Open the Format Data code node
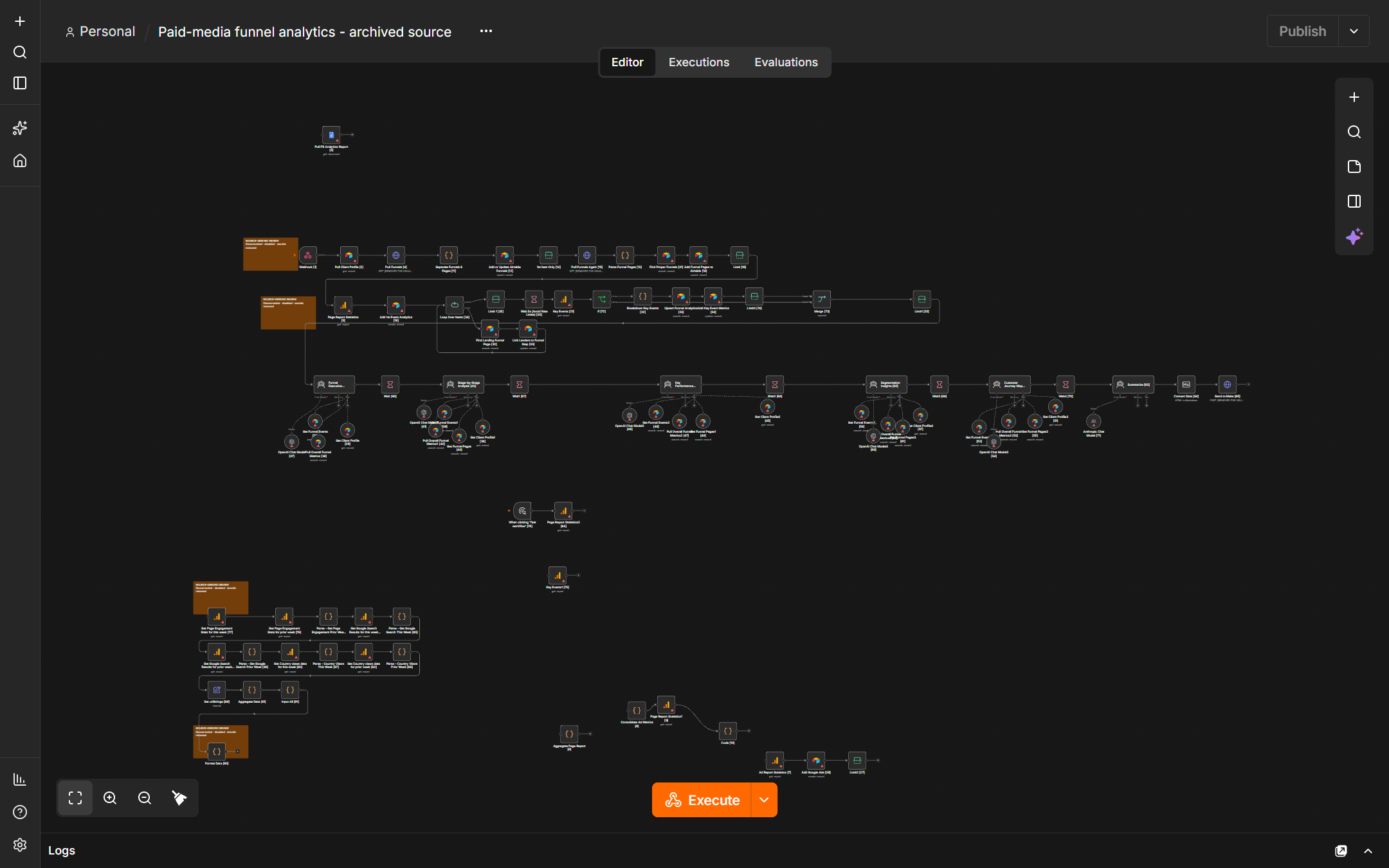This screenshot has width=1389, height=868. point(217,752)
